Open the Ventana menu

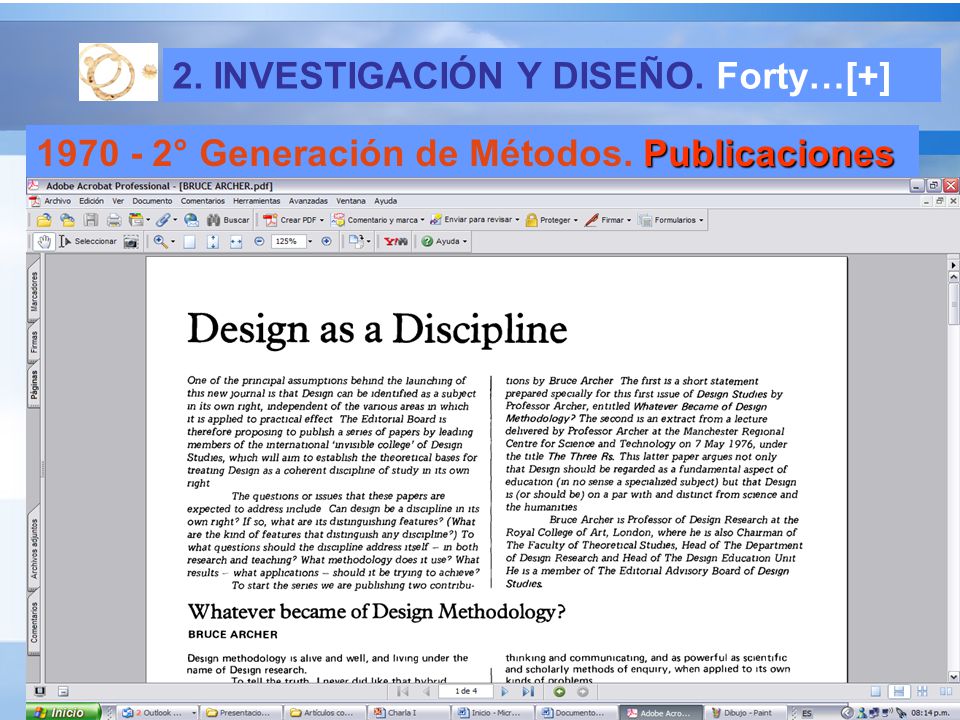tap(351, 201)
